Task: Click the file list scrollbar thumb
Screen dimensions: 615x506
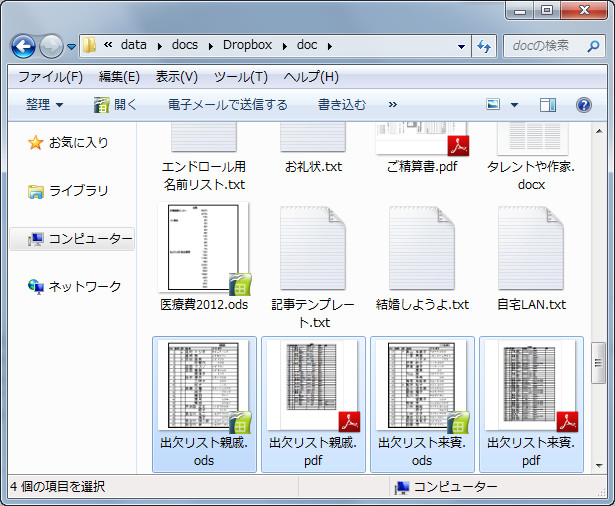Action: [599, 363]
